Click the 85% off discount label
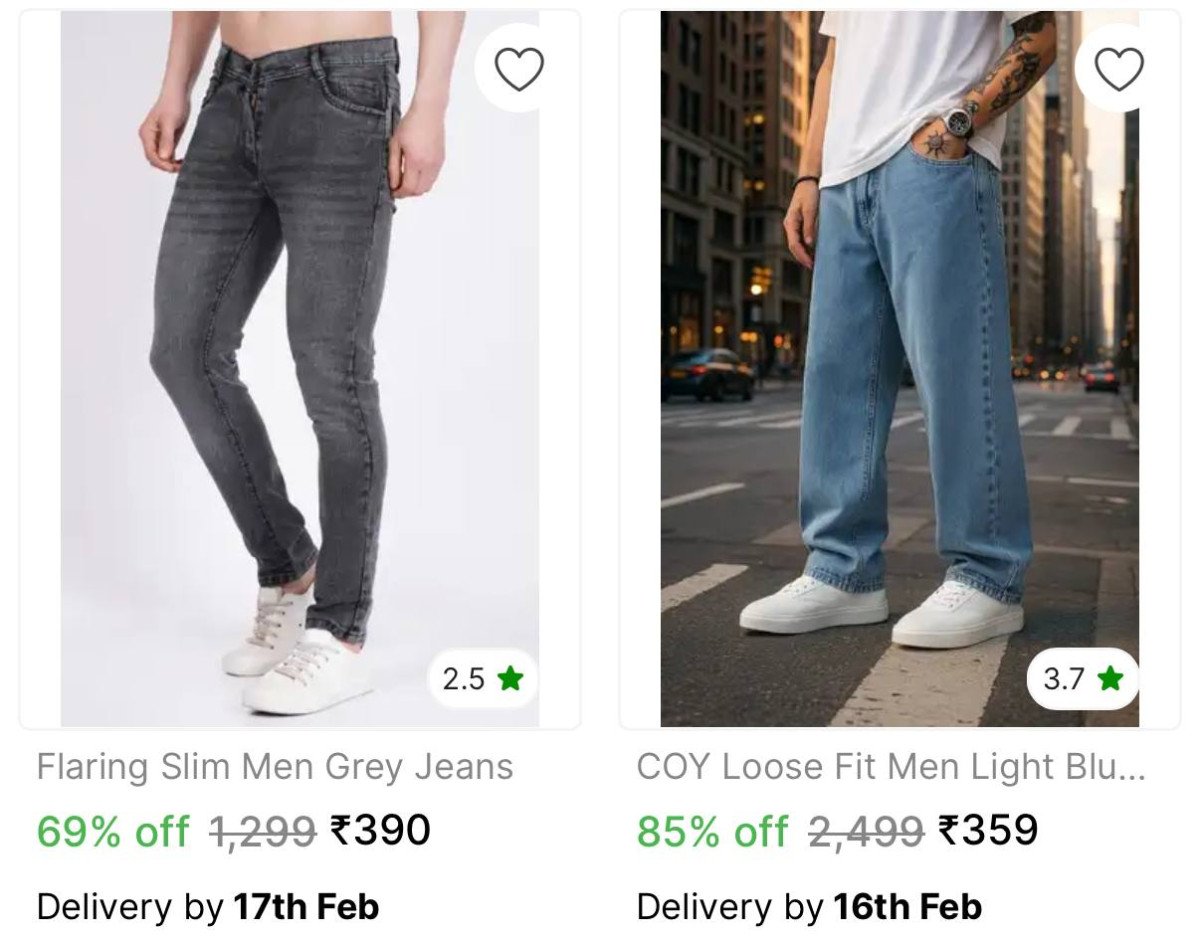This screenshot has height=940, width=1200. click(713, 830)
